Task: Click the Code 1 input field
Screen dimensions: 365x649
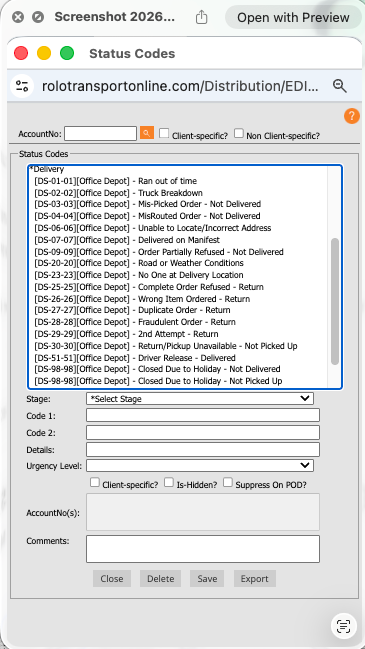Action: (x=203, y=415)
